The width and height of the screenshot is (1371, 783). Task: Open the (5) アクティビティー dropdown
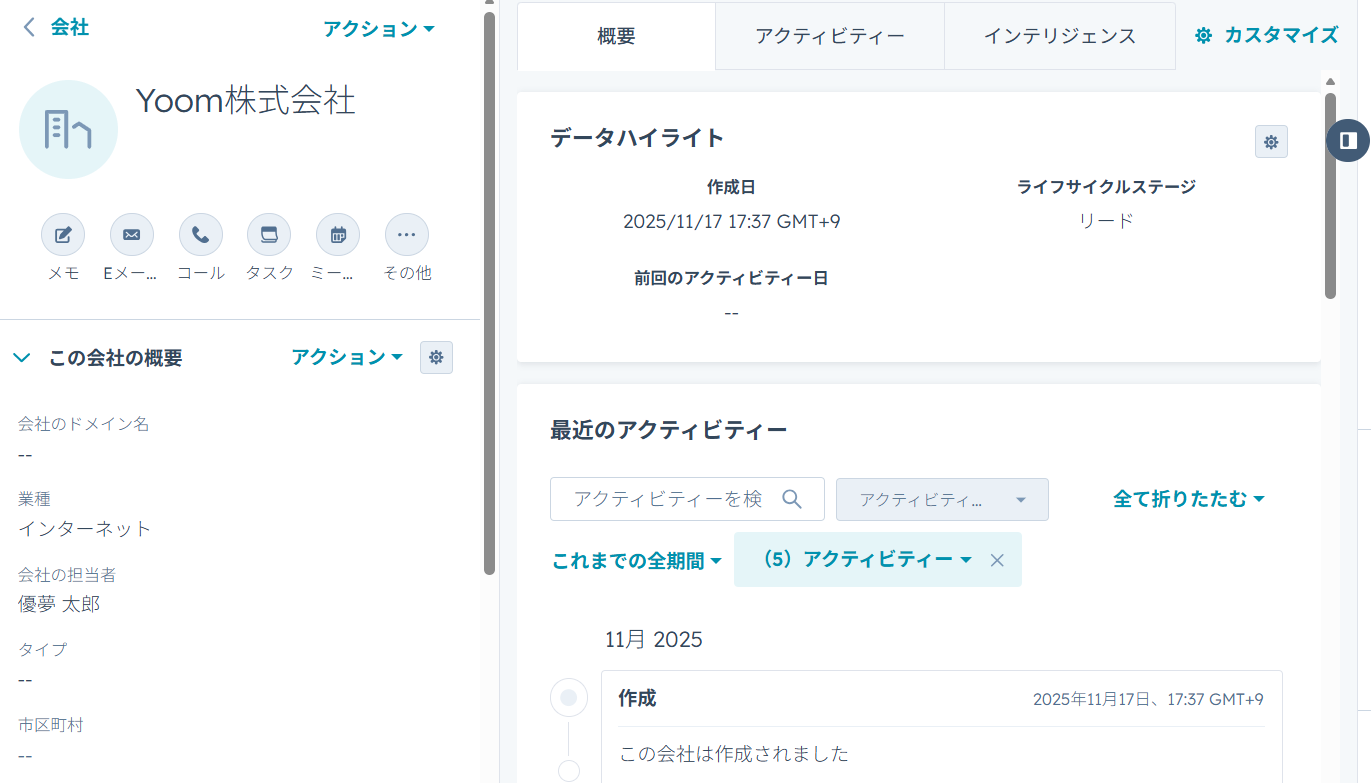pyautogui.click(x=866, y=560)
